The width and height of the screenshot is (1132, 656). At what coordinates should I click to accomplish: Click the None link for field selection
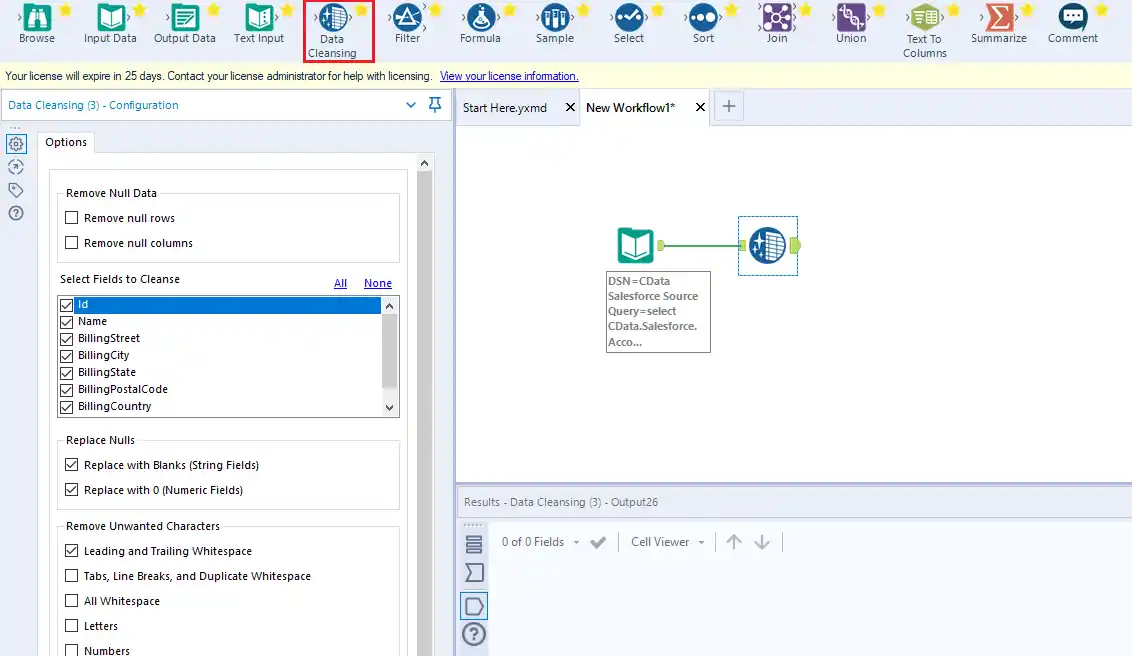[x=377, y=283]
